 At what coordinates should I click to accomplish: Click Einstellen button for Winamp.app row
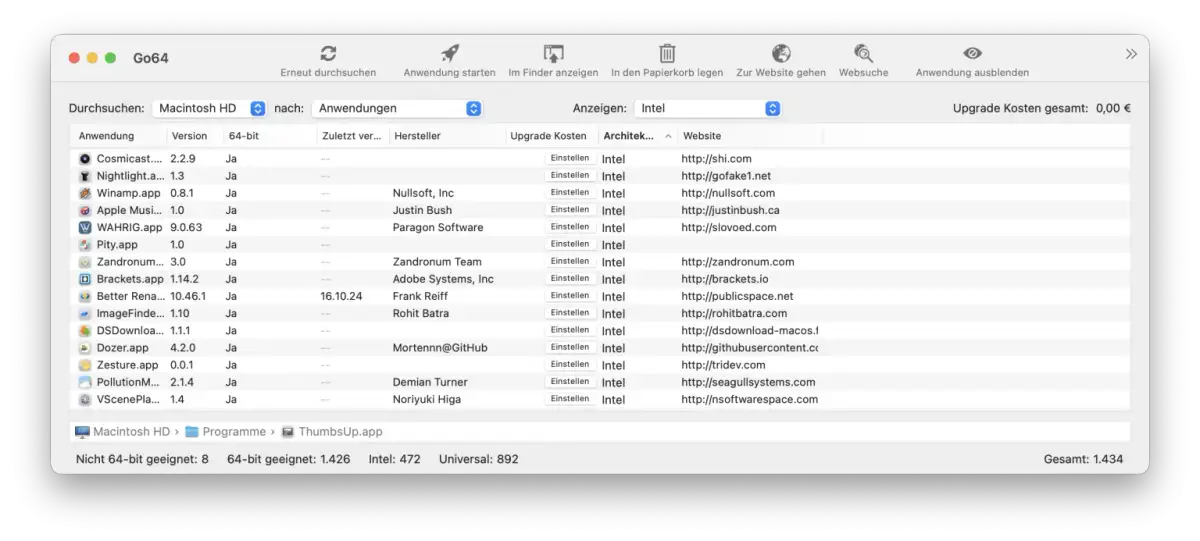click(570, 192)
